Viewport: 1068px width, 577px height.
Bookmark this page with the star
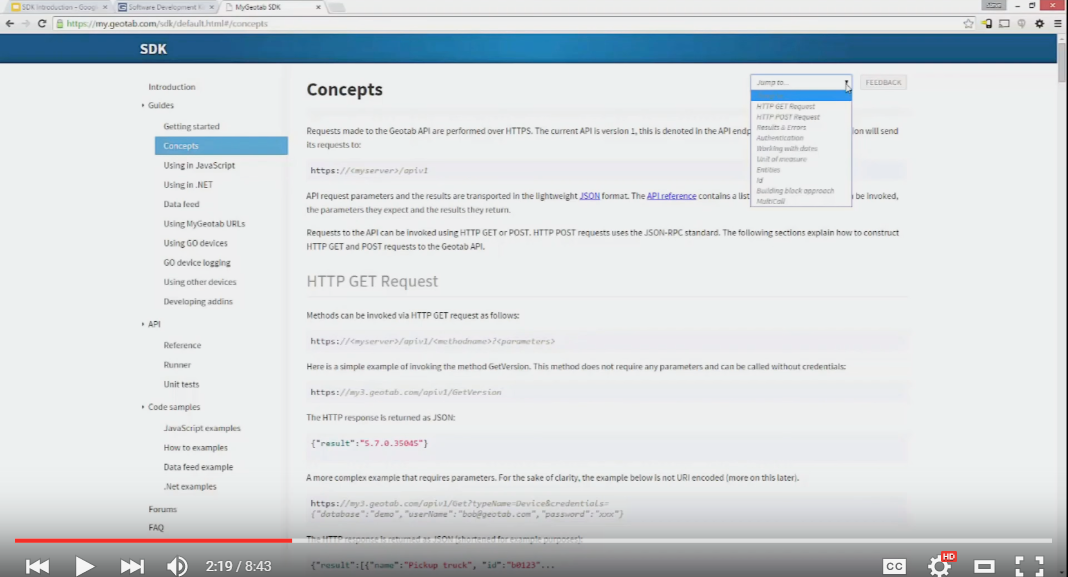coord(968,23)
